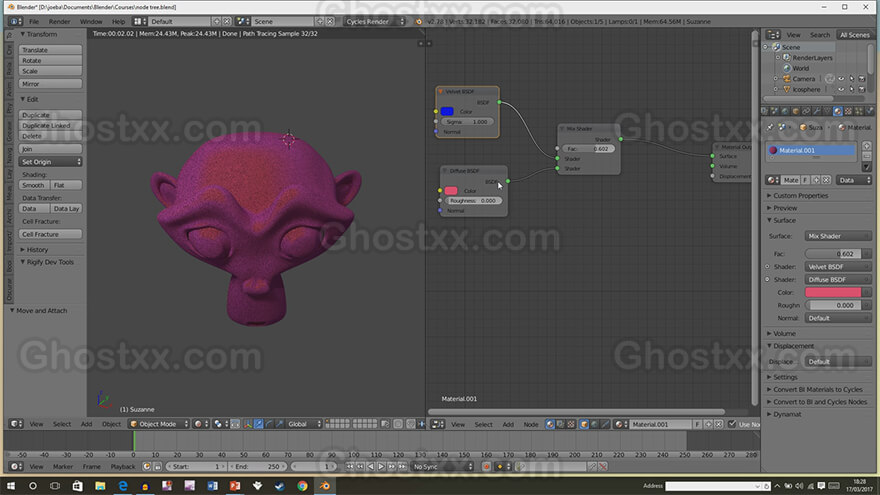Image resolution: width=880 pixels, height=495 pixels.
Task: Open the File menu
Action: pyautogui.click(x=34, y=21)
